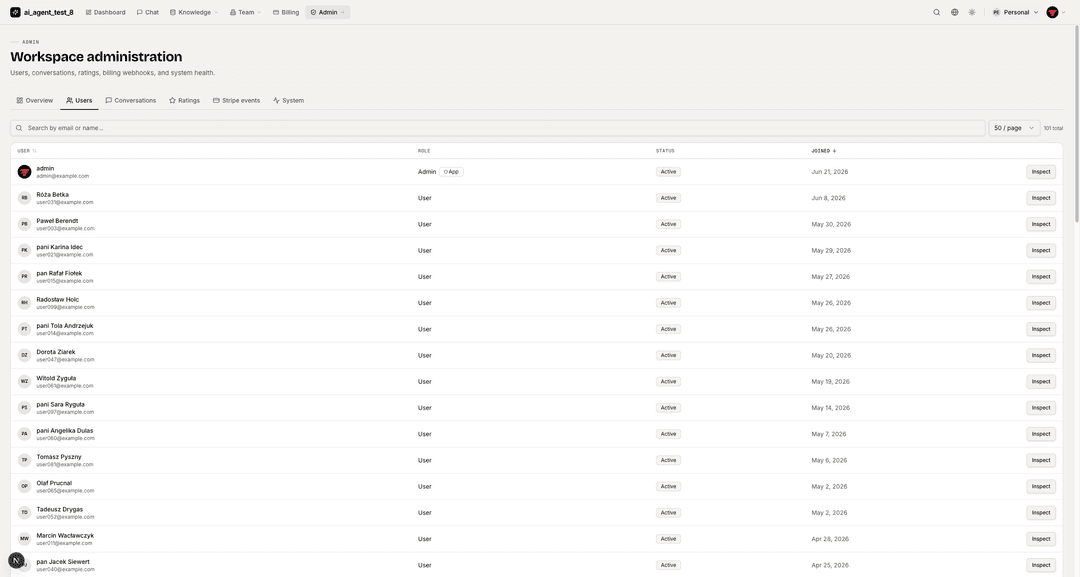The image size is (1080, 577).
Task: Open the globe language icon
Action: (x=954, y=12)
